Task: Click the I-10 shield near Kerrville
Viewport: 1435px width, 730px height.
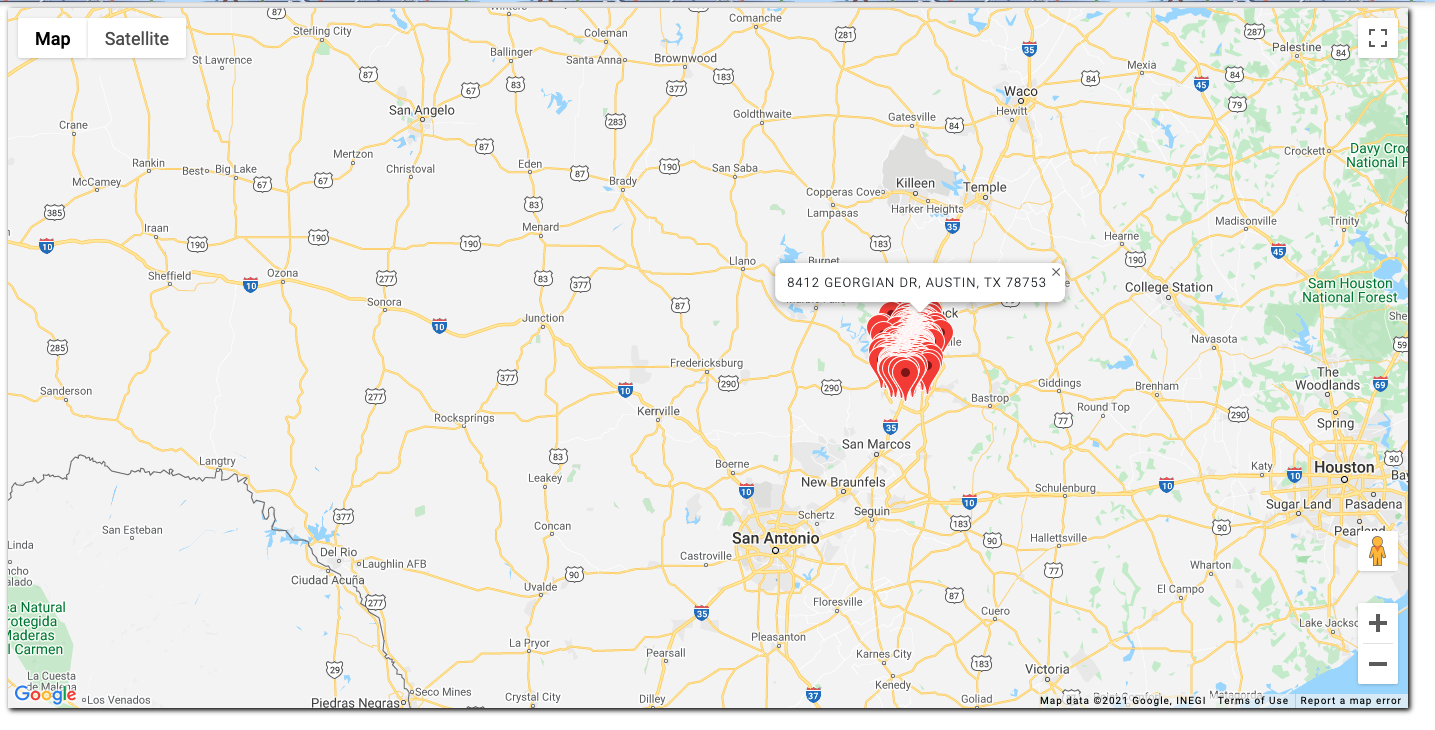Action: pos(625,389)
